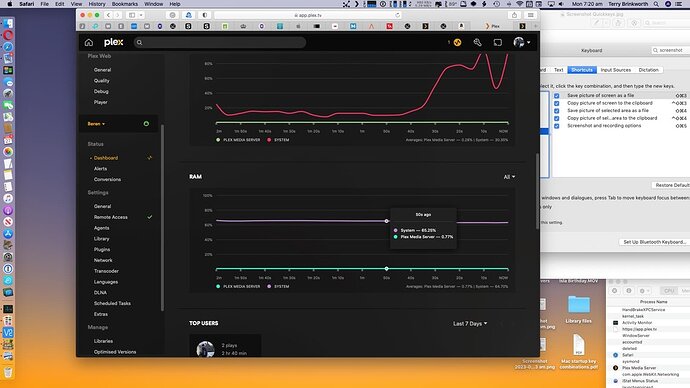
Task: Uncheck Save picture of selected area as a file
Action: tap(557, 110)
